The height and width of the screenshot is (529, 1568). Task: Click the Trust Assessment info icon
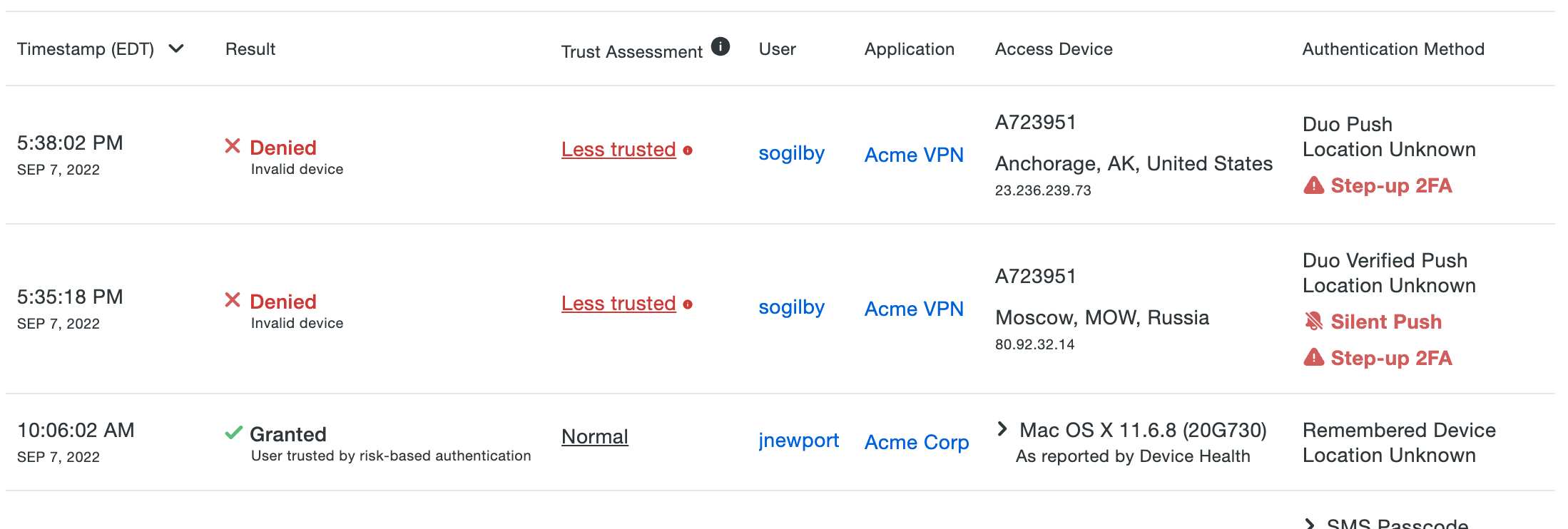click(721, 47)
